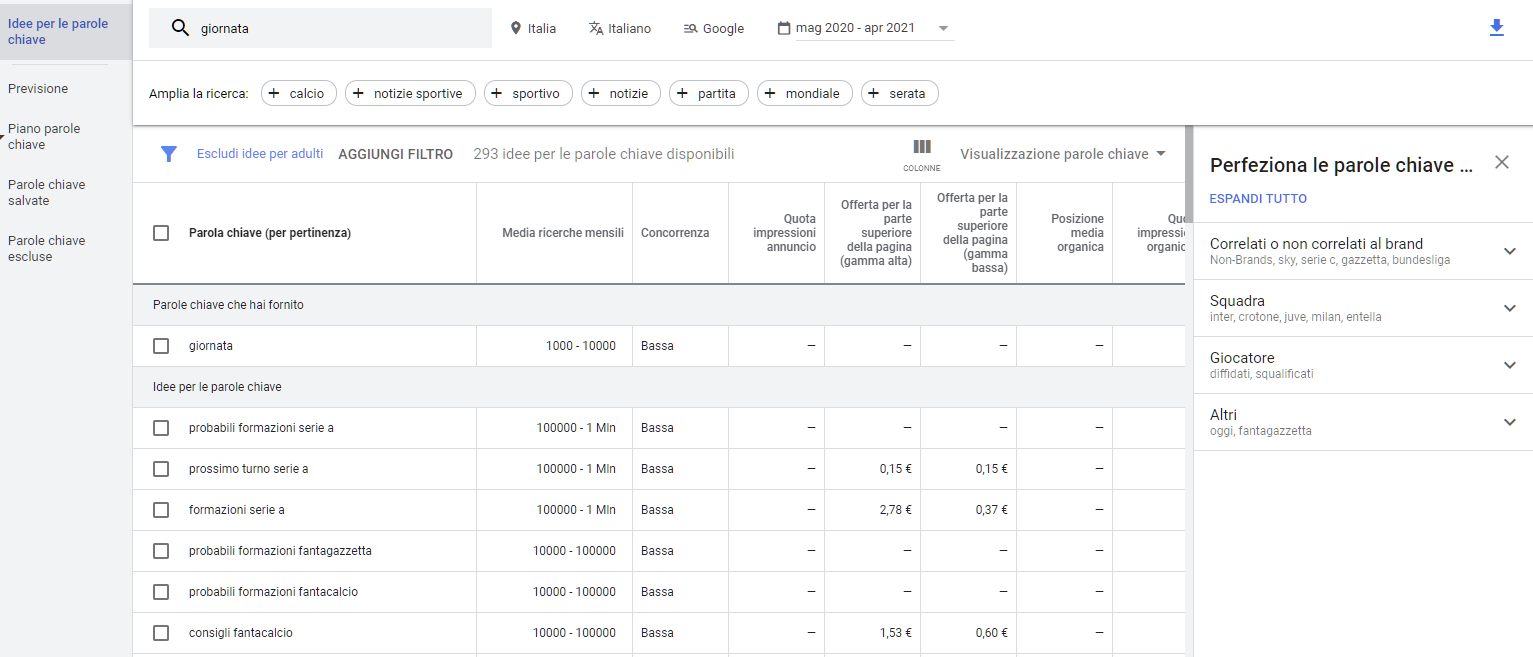
Task: Click keyword text 'prossimo turno serie a'
Action: 248,469
